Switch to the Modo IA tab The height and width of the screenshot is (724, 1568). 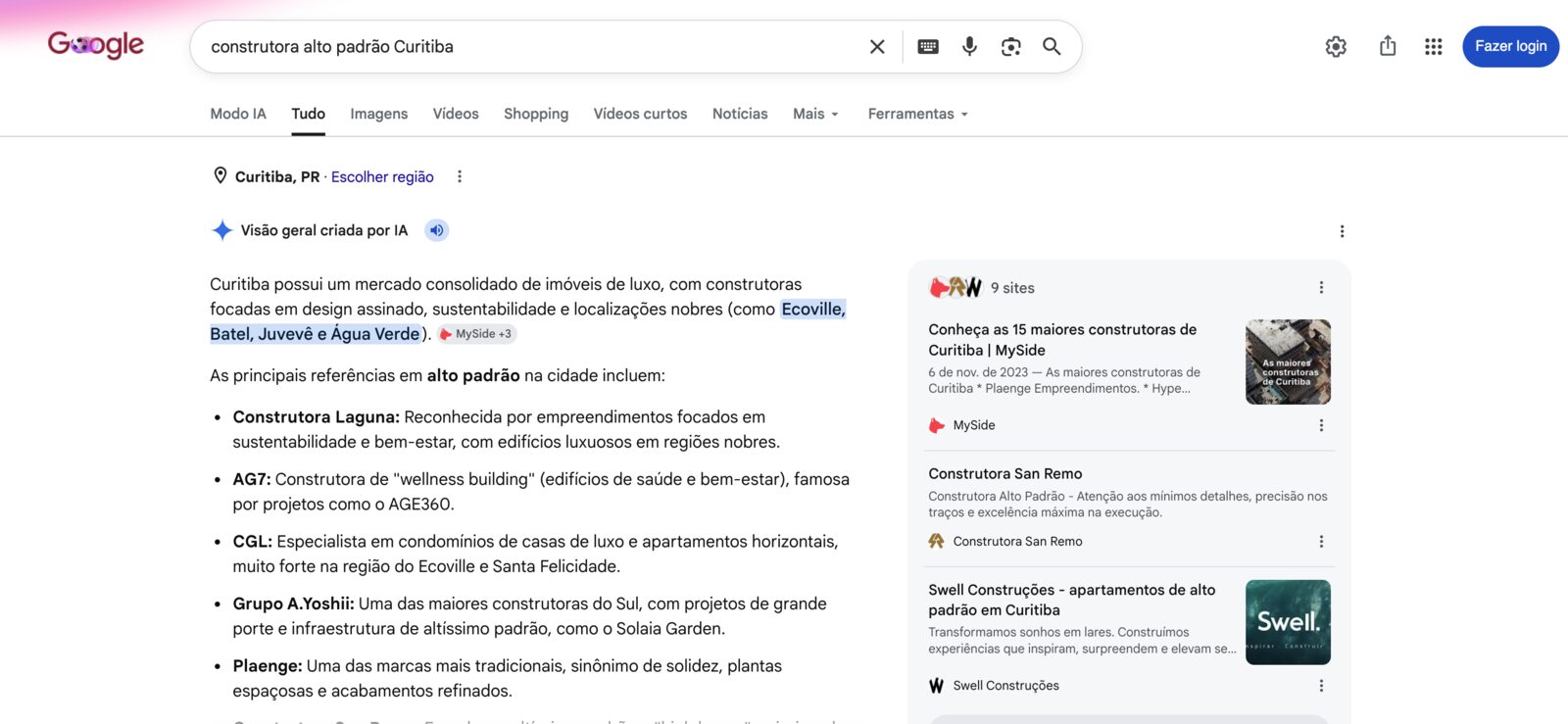pos(238,114)
